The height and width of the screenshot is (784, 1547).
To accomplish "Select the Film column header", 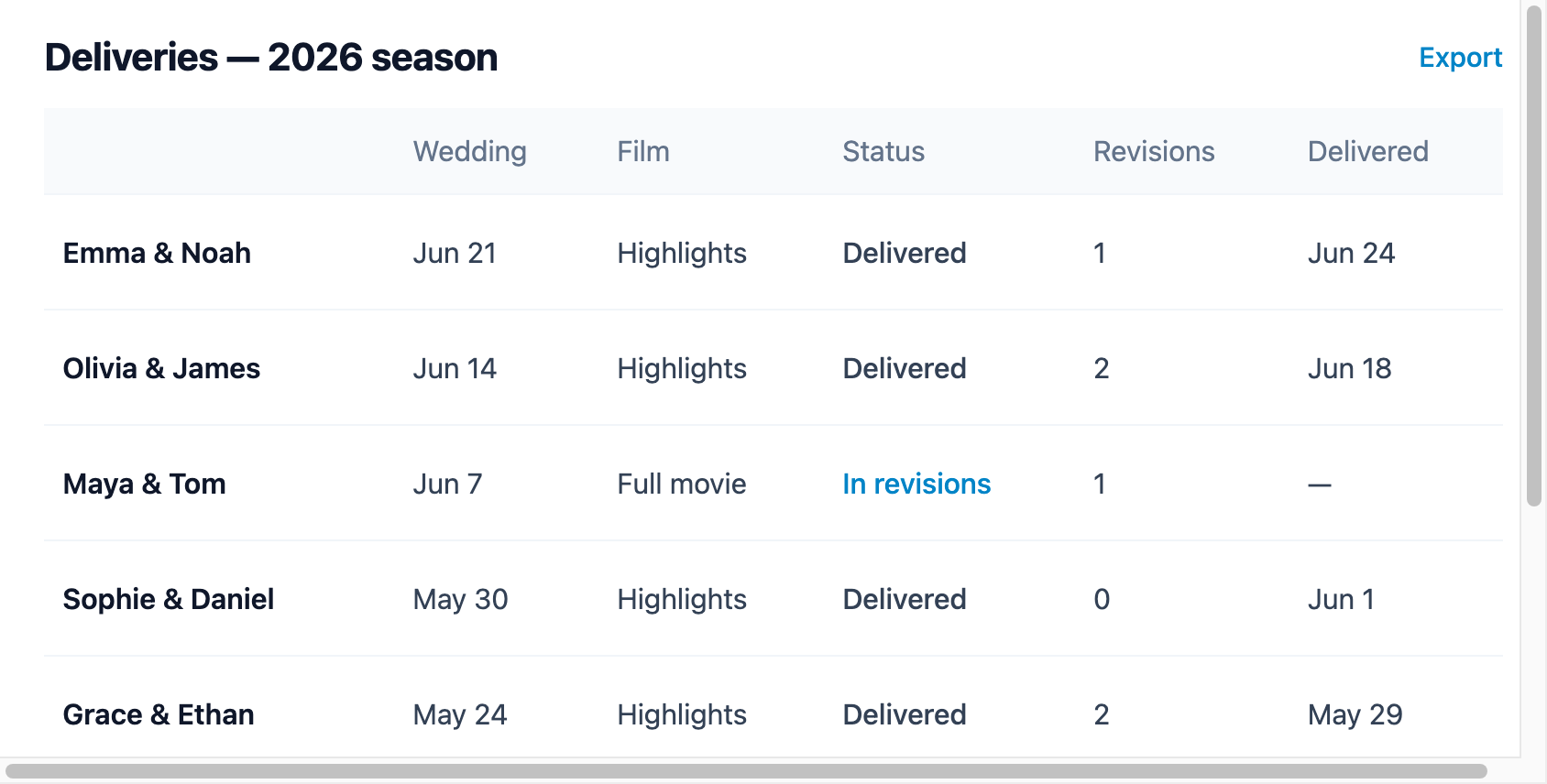I will point(643,151).
